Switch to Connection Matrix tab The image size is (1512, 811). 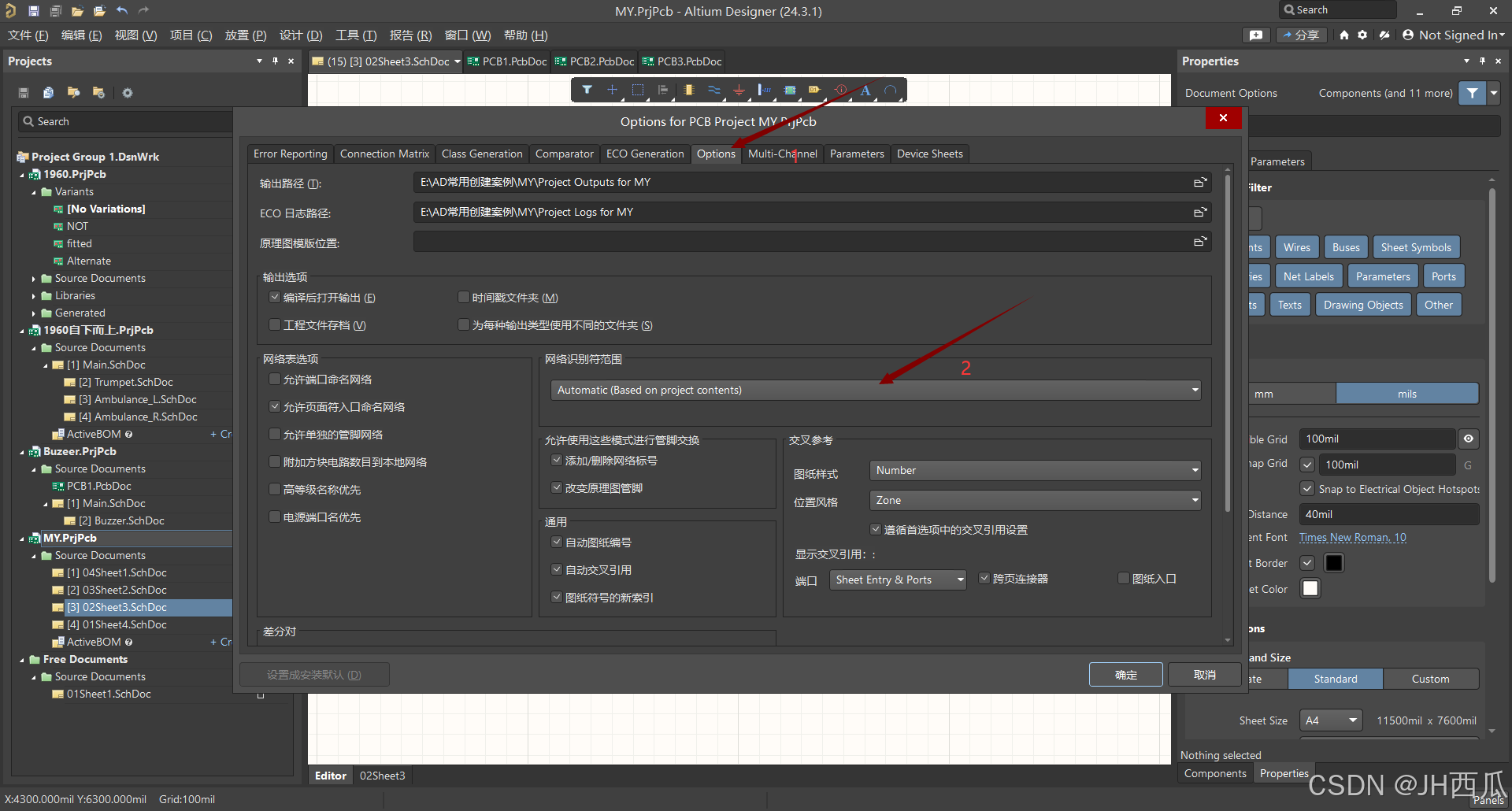point(384,154)
